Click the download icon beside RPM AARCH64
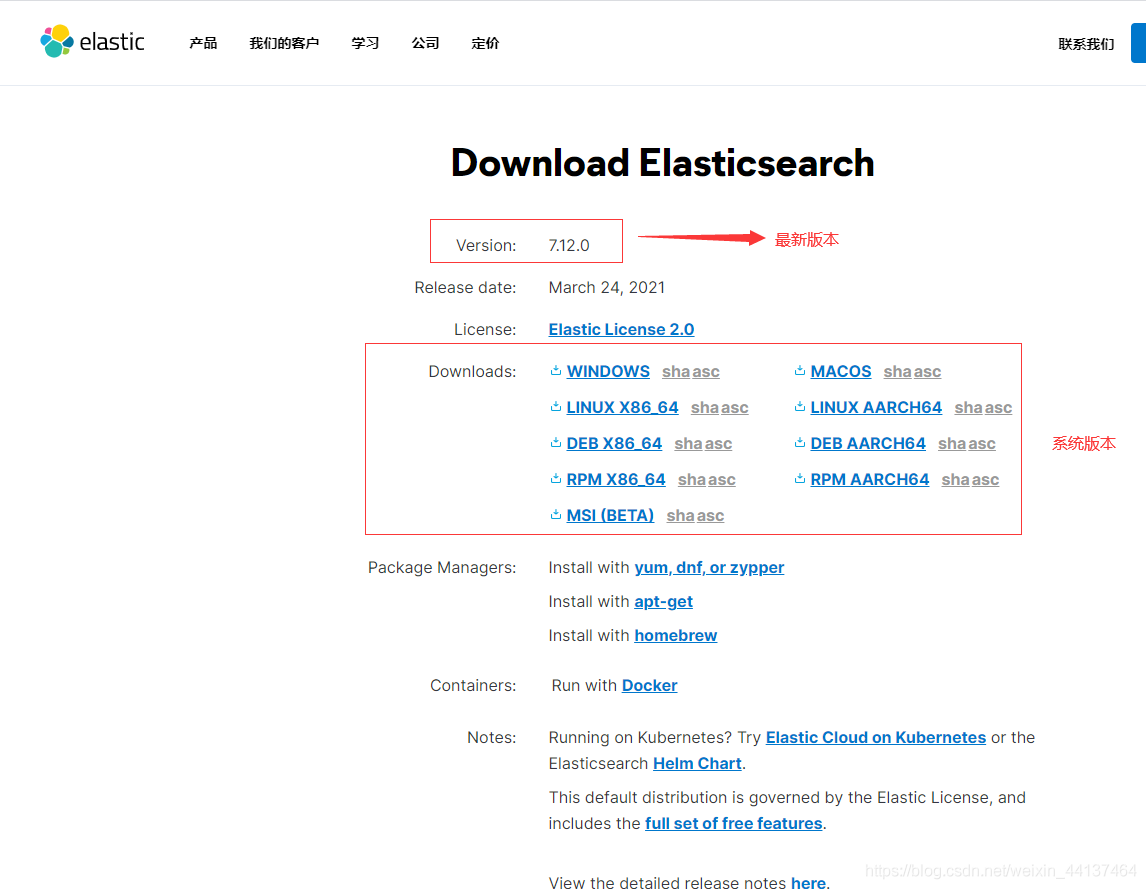The image size is (1146, 889). (x=800, y=478)
